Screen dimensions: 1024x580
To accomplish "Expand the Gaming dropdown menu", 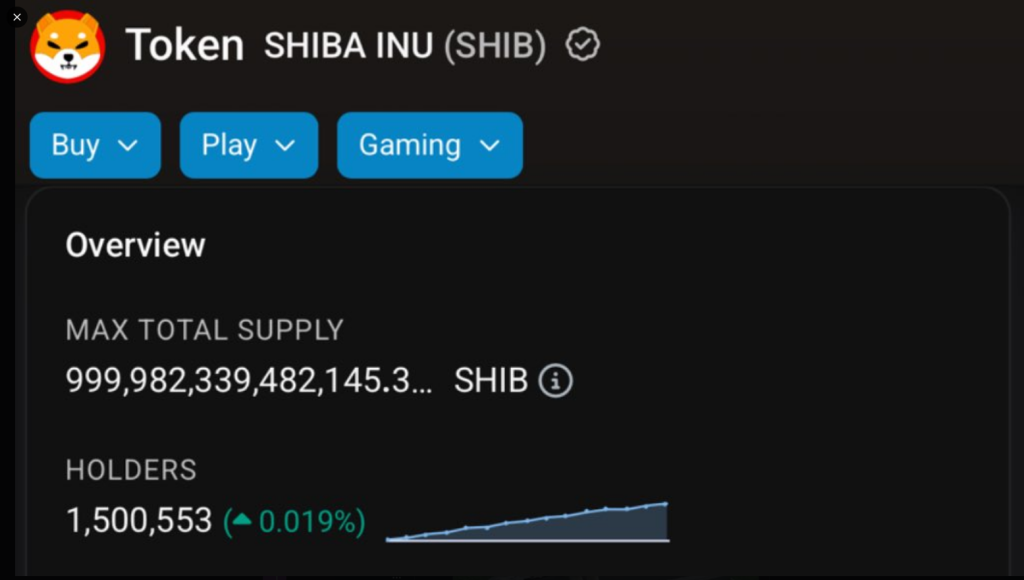I will 429,145.
